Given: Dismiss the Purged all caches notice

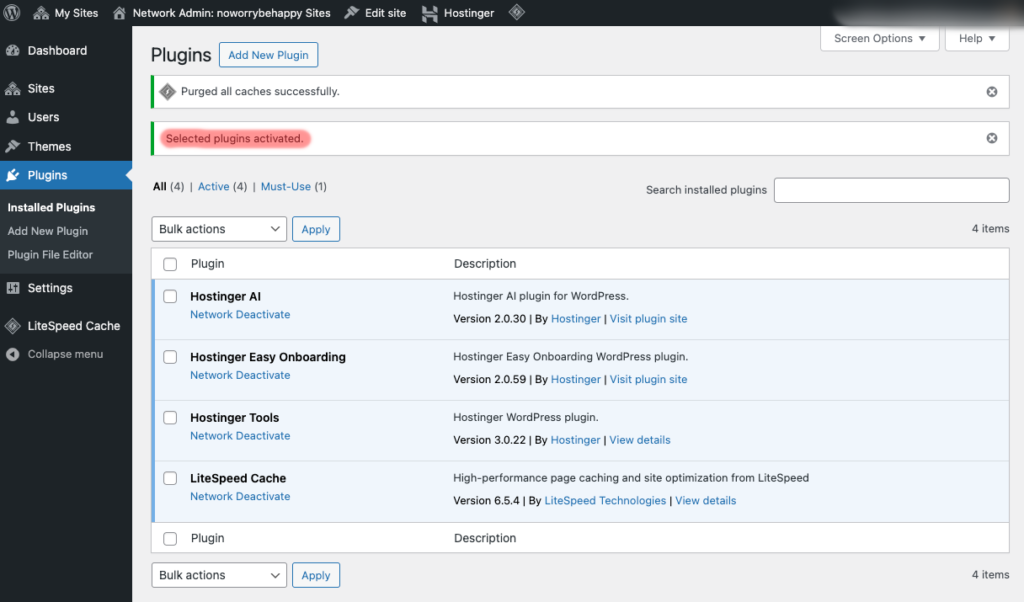Looking at the screenshot, I should (x=991, y=92).
